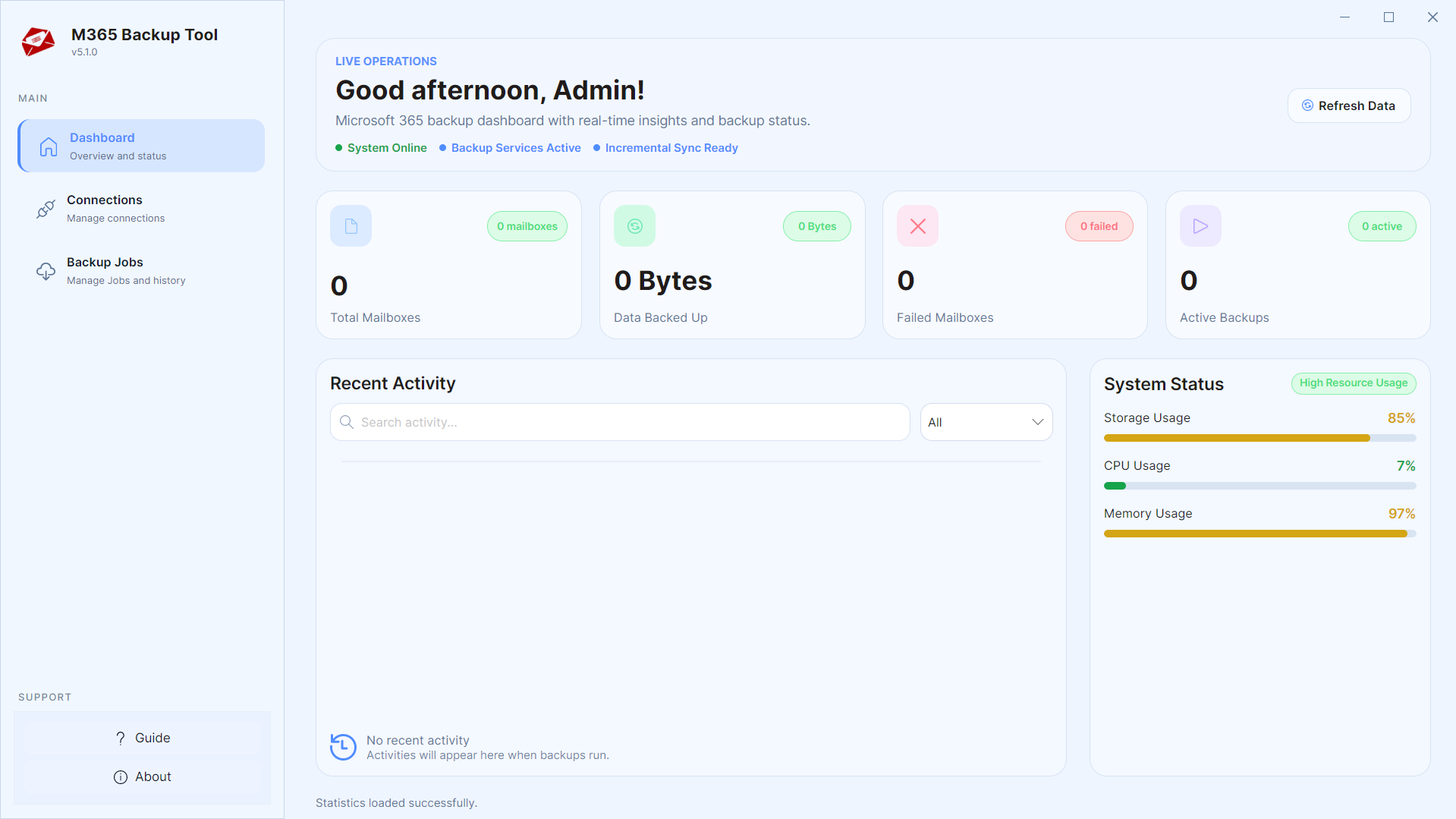Viewport: 1456px width, 819px height.
Task: Open Backup Jobs from the sidebar
Action: pyautogui.click(x=141, y=270)
